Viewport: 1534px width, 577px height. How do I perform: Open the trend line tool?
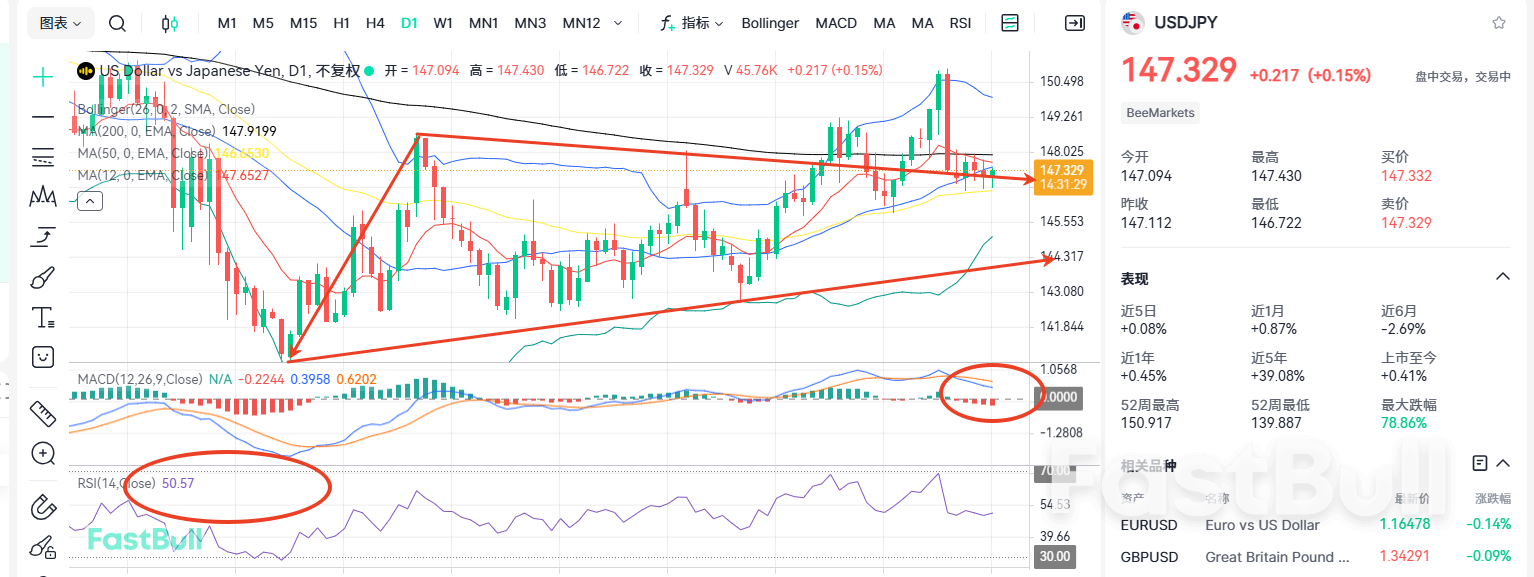click(x=42, y=116)
